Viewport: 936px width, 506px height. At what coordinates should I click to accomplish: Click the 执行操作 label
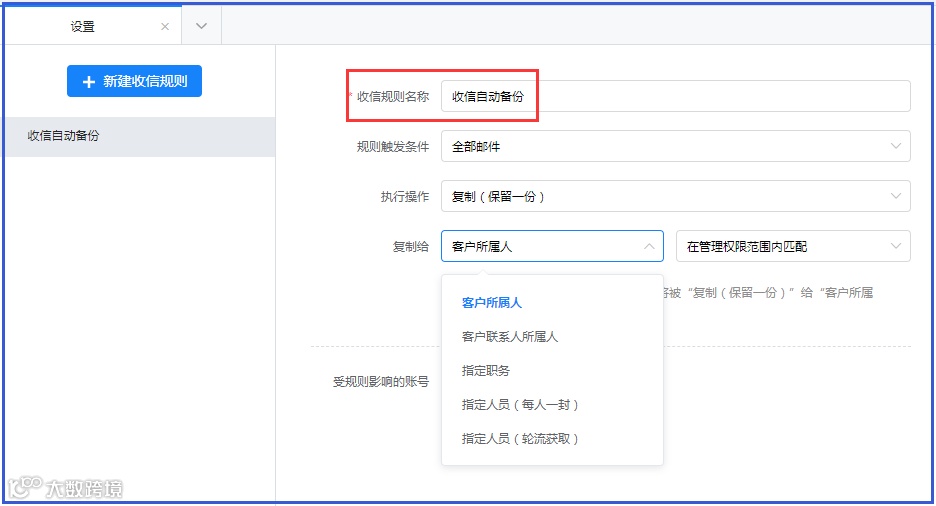[x=405, y=197]
